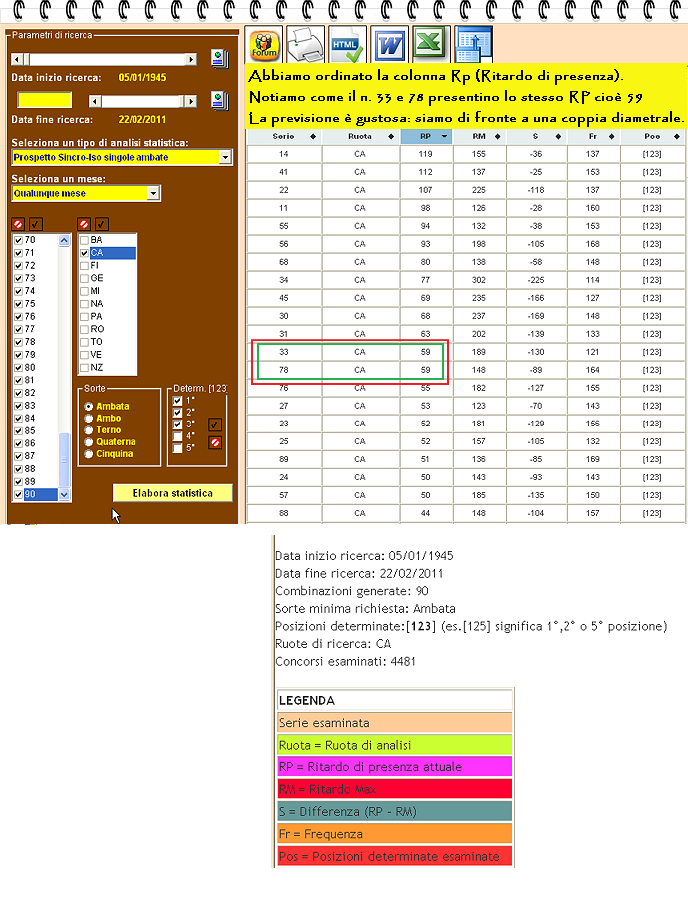The height and width of the screenshot is (905, 688).
Task: Enable the 4° position checkbox
Action: click(x=177, y=436)
